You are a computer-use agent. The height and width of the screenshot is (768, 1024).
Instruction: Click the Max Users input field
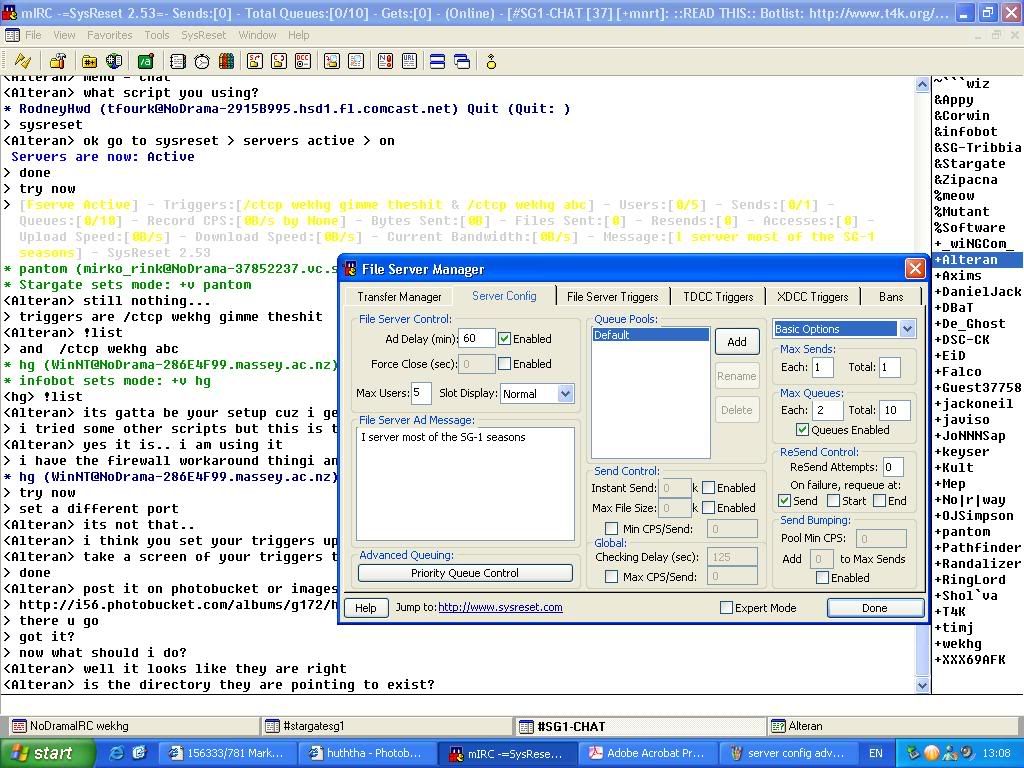(x=421, y=393)
